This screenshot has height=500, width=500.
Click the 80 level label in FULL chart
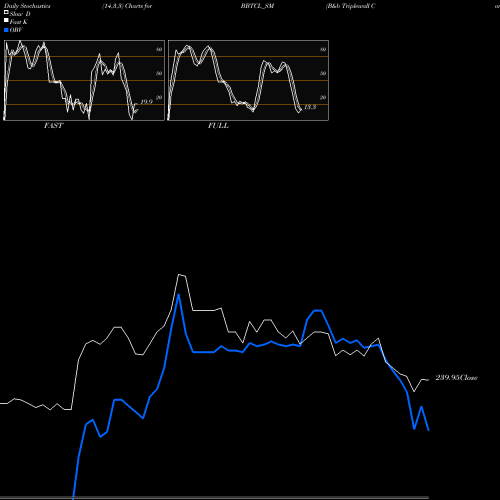pyautogui.click(x=323, y=50)
